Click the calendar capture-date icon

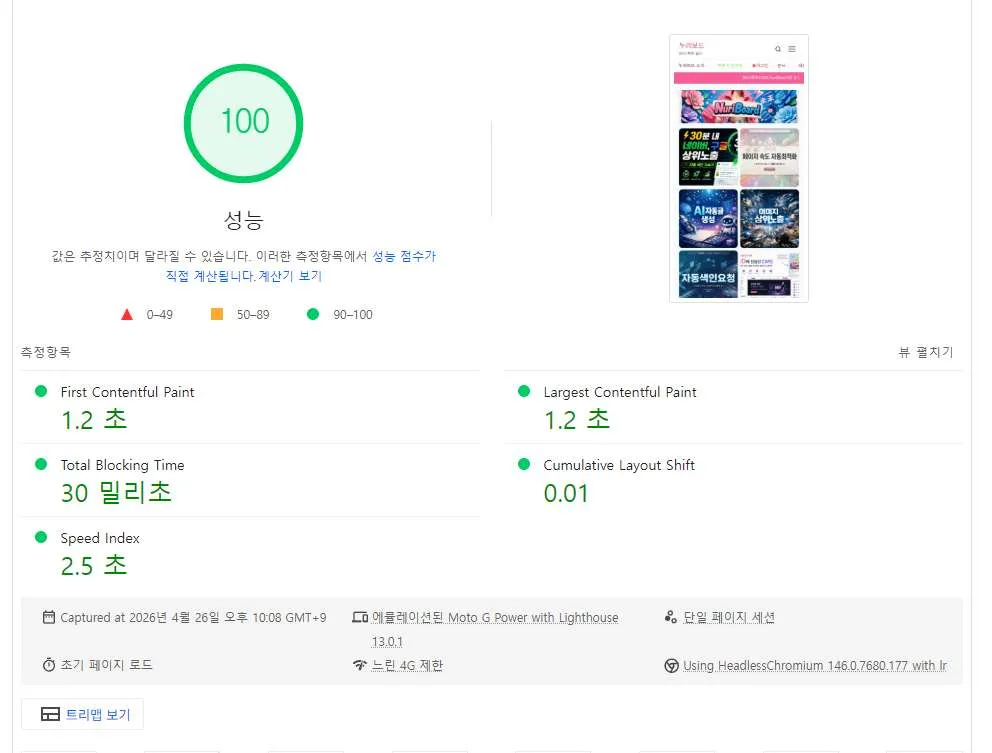click(49, 617)
